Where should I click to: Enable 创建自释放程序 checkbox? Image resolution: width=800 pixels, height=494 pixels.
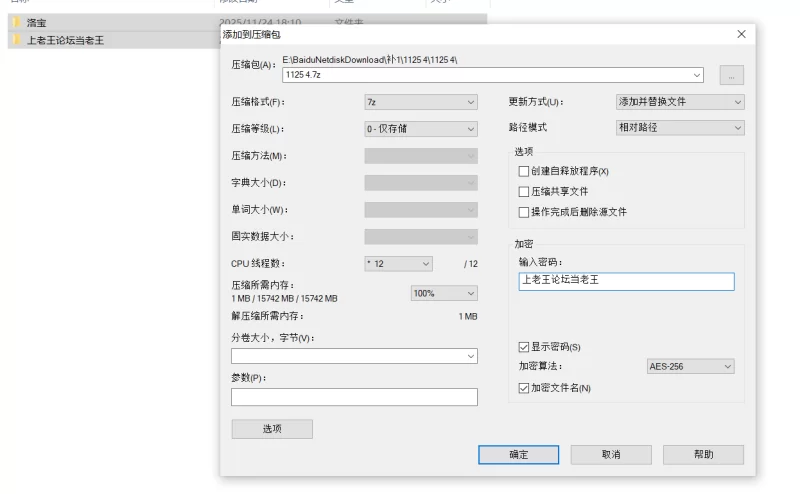pos(523,171)
